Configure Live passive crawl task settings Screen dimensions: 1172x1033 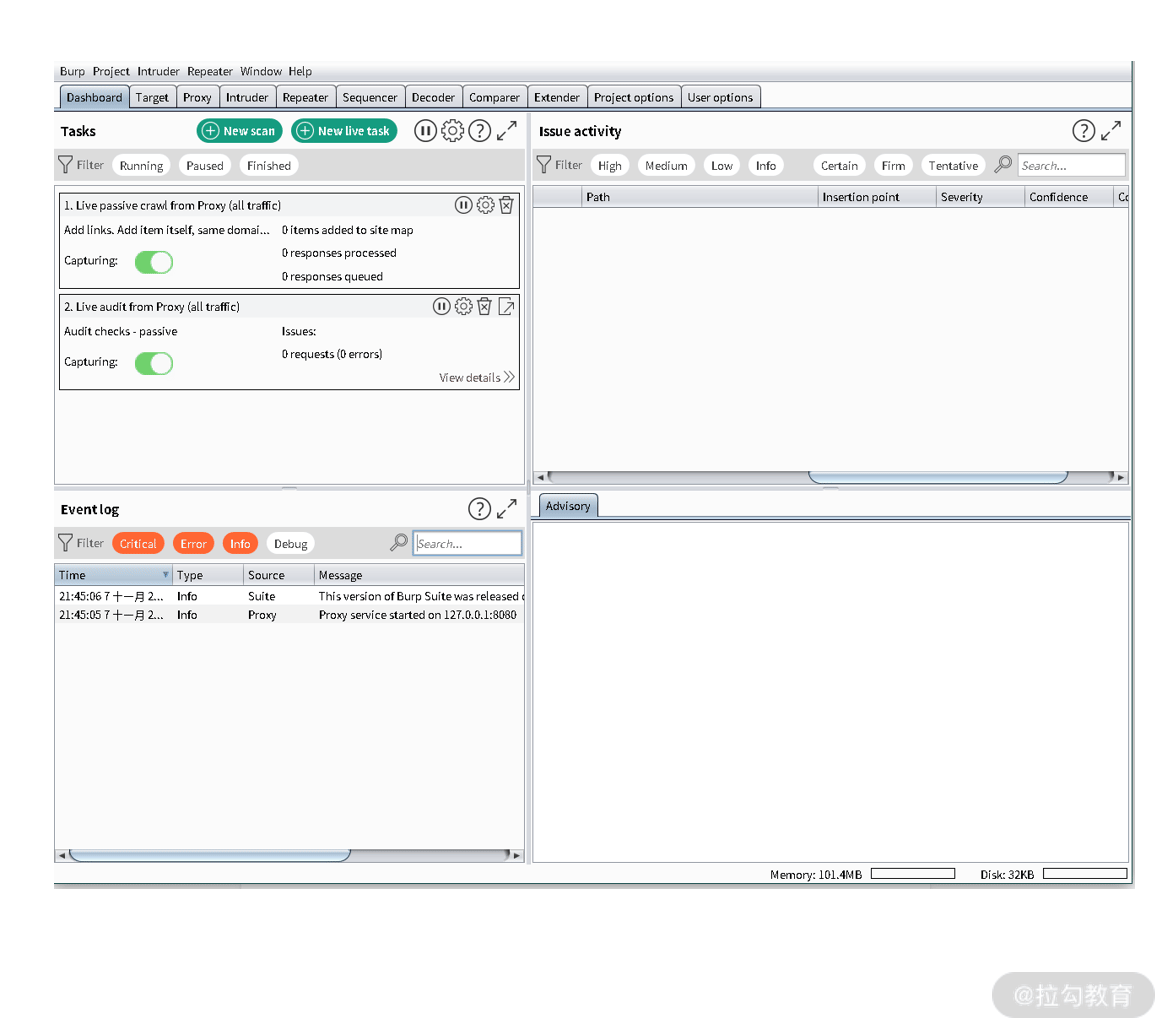pyautogui.click(x=485, y=205)
